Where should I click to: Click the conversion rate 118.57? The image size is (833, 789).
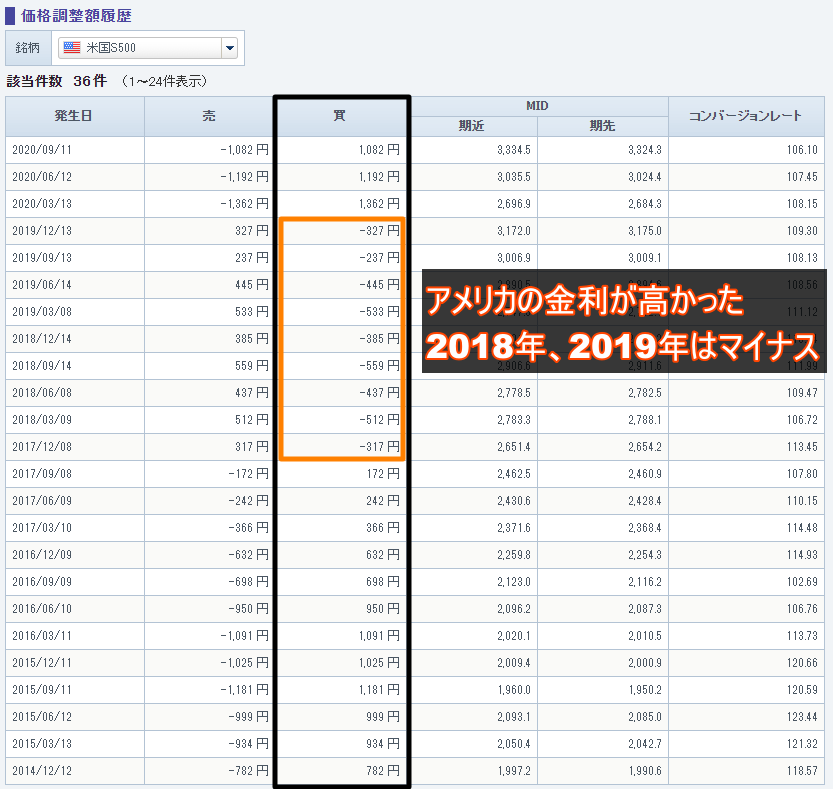(x=802, y=771)
